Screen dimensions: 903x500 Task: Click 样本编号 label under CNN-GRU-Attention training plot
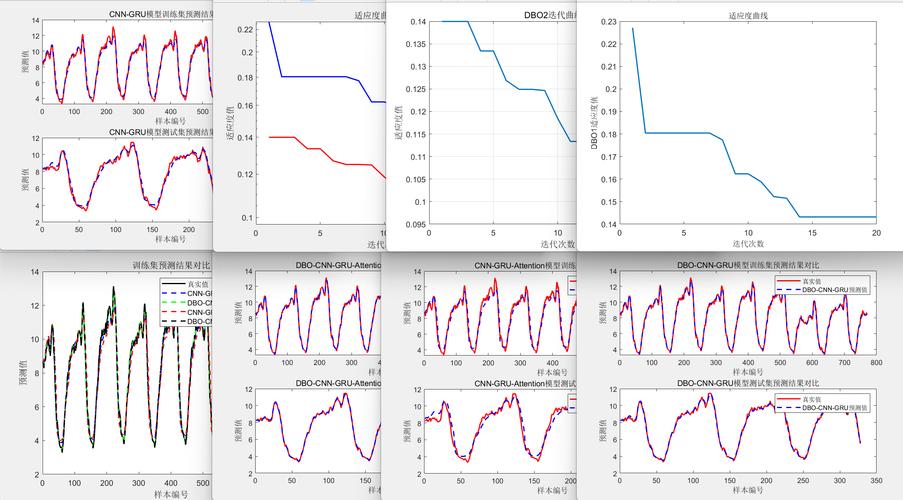pyautogui.click(x=552, y=372)
